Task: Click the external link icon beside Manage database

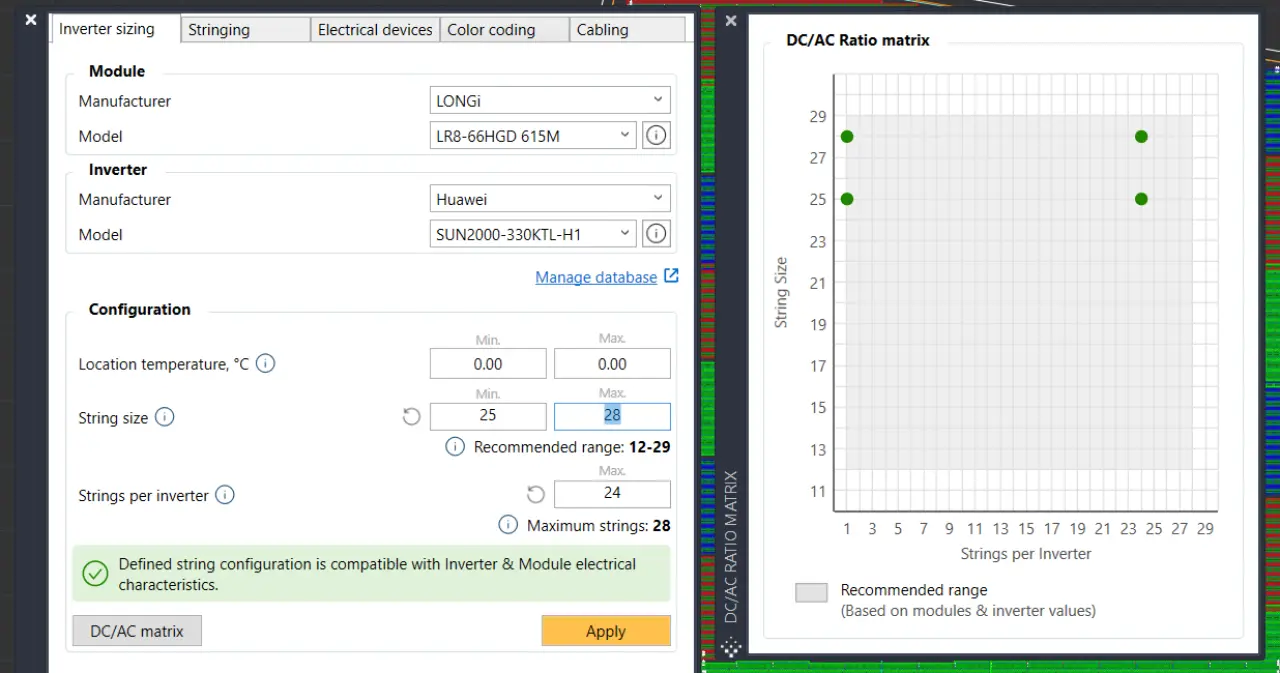Action: pyautogui.click(x=671, y=276)
